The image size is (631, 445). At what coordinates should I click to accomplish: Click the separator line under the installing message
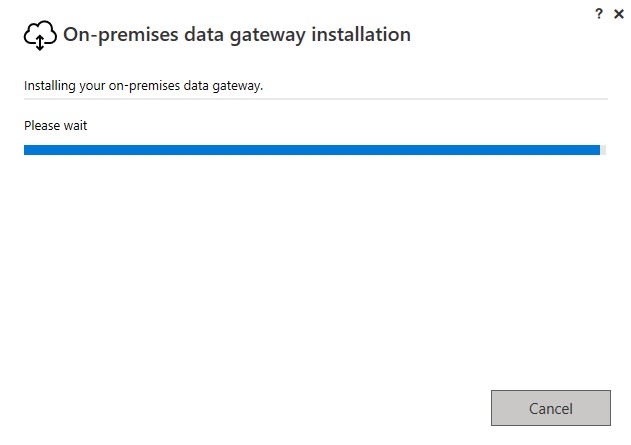tap(315, 98)
